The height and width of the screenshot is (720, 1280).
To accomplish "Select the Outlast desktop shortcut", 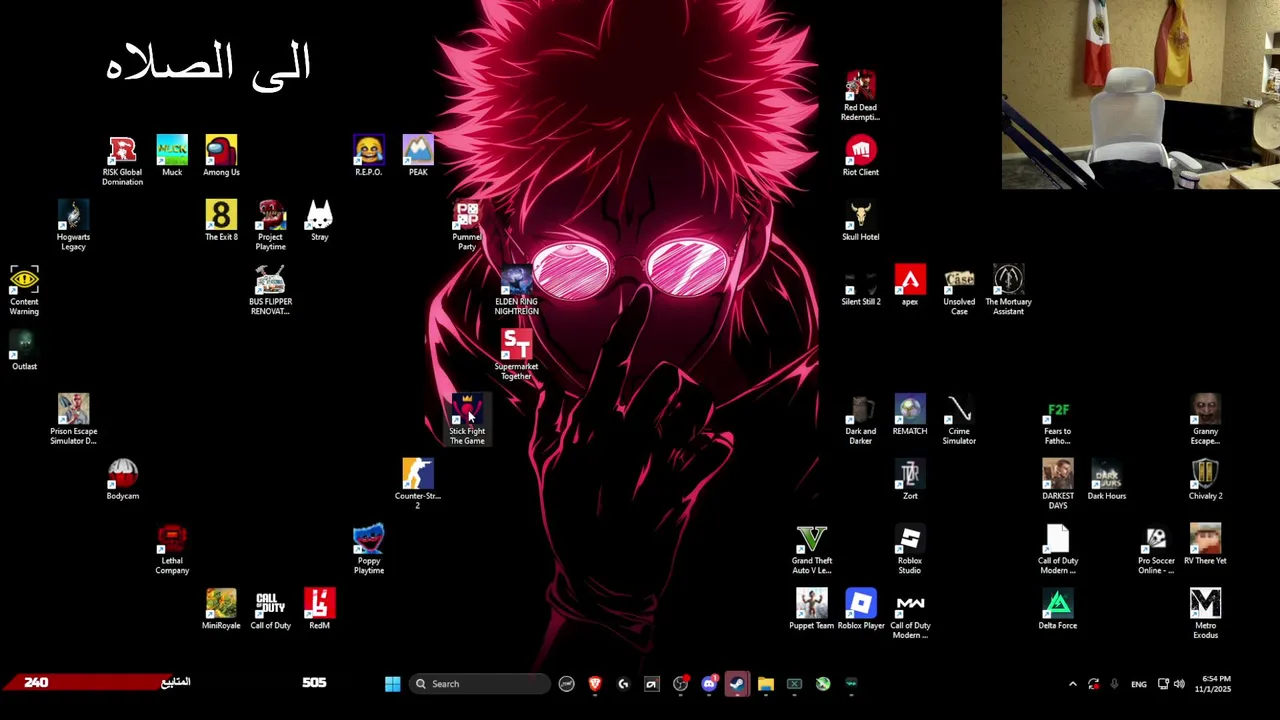I will tap(24, 351).
